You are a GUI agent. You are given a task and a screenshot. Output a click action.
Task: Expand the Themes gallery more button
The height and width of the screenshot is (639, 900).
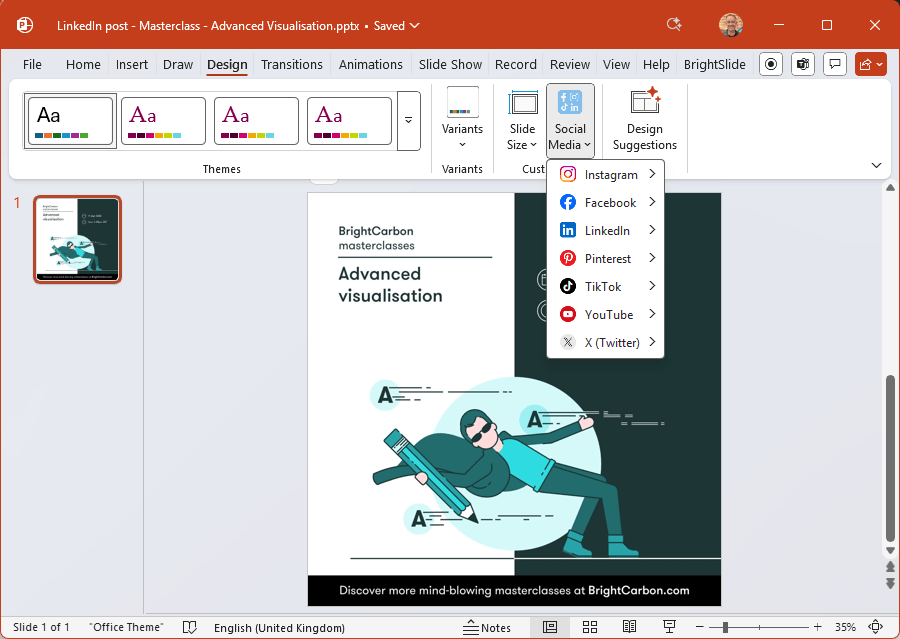(409, 121)
